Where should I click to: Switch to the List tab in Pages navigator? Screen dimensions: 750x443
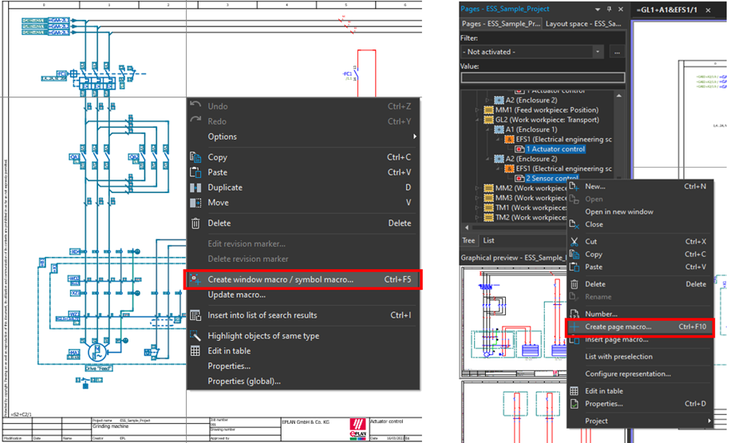pos(489,240)
